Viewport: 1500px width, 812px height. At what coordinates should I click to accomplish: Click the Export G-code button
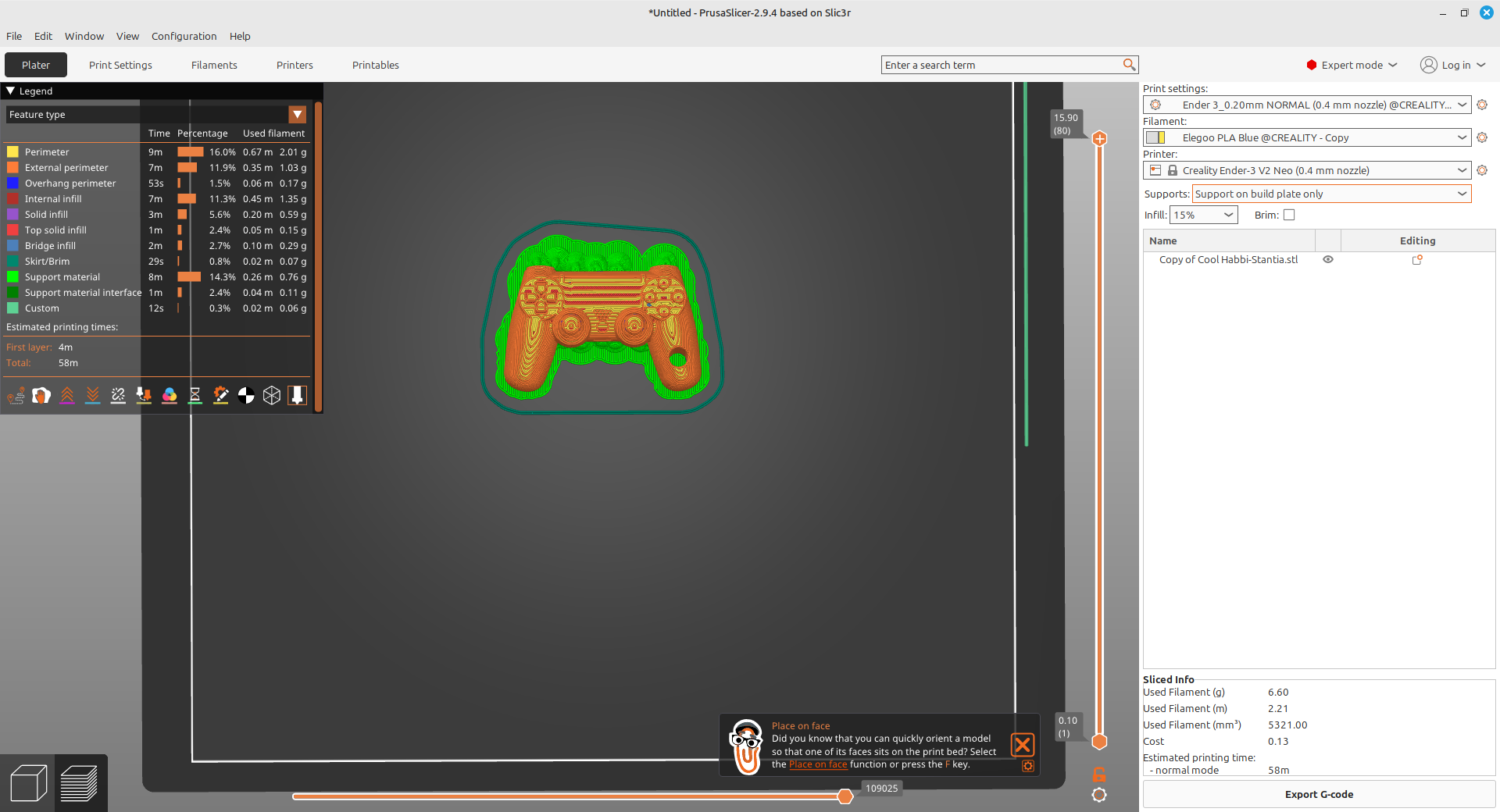click(1319, 794)
